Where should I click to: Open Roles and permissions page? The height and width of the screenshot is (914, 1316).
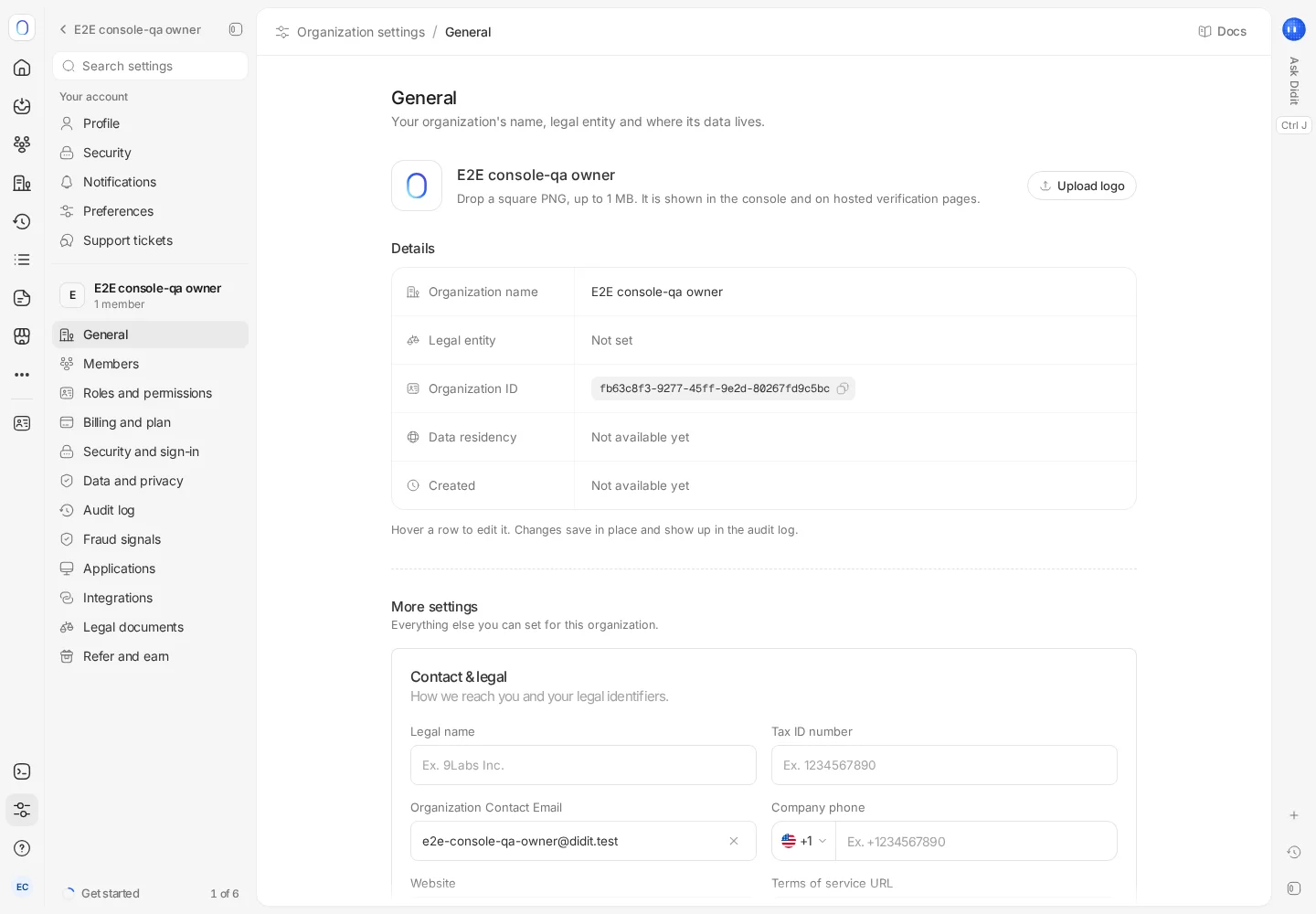point(150,393)
